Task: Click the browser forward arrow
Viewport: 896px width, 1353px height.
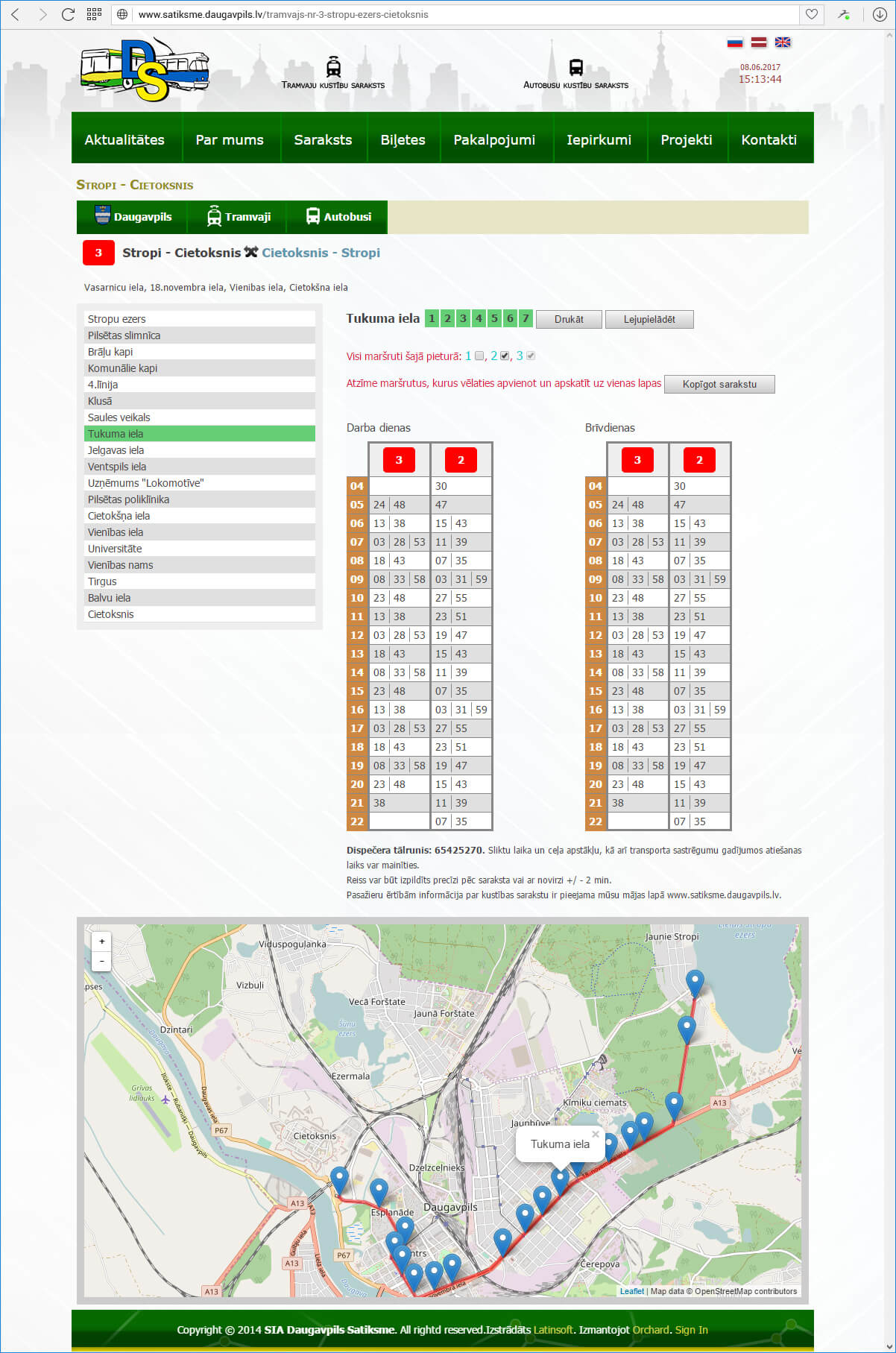Action: click(42, 14)
